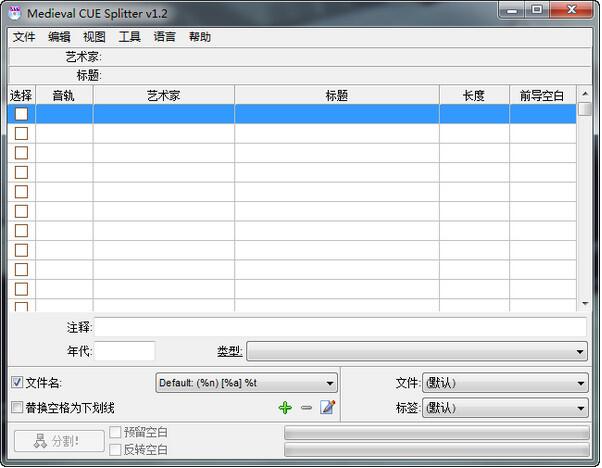Click the 长度 column header
The height and width of the screenshot is (468, 602).
tap(474, 95)
